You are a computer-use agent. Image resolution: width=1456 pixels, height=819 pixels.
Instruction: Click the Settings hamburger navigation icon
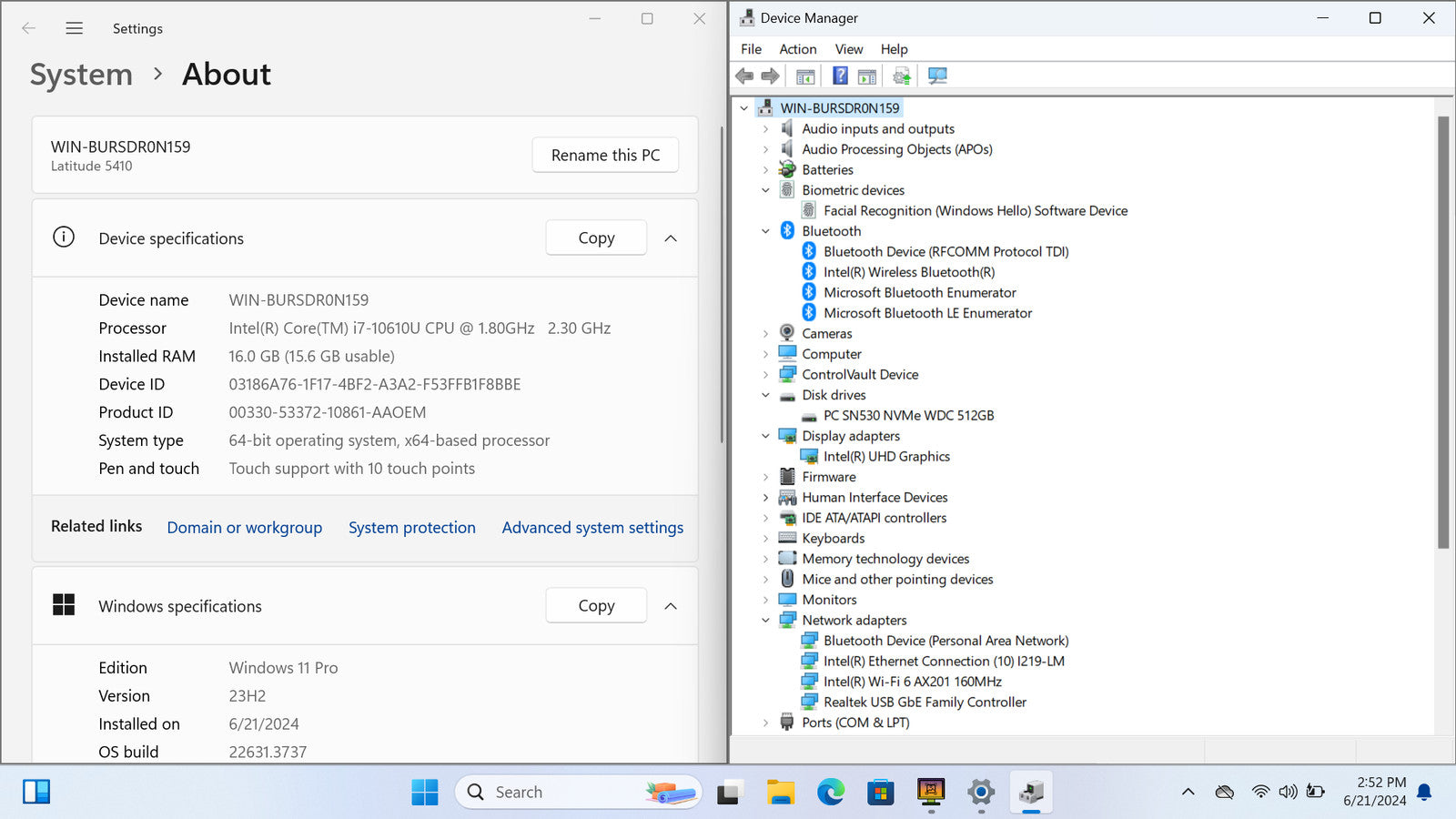click(x=75, y=28)
